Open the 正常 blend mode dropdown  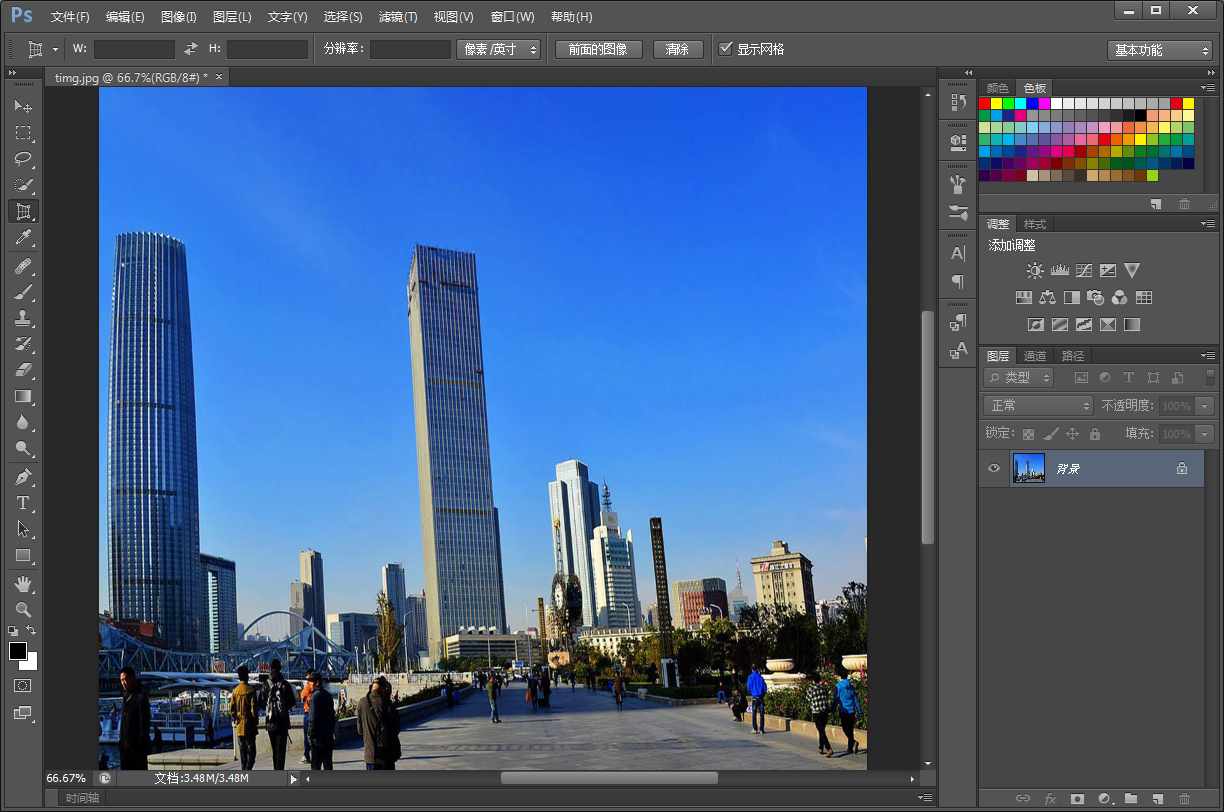click(1039, 406)
